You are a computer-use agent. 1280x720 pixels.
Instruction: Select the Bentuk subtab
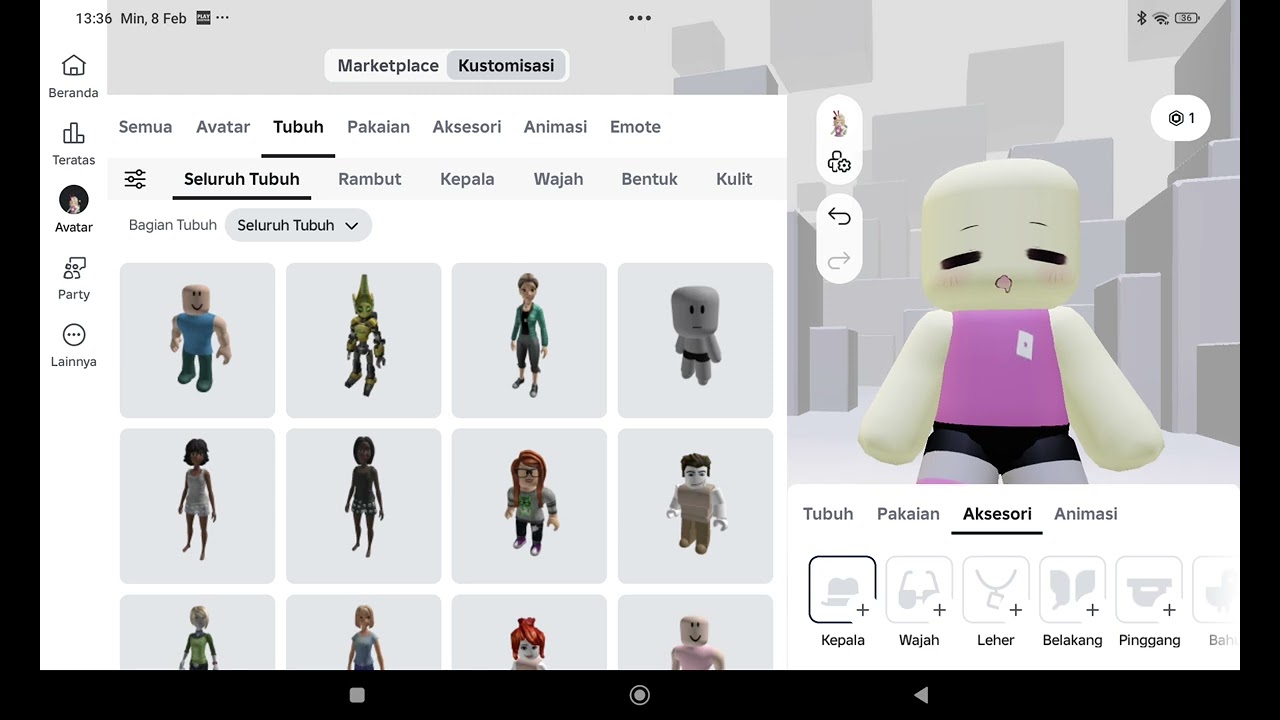point(649,179)
